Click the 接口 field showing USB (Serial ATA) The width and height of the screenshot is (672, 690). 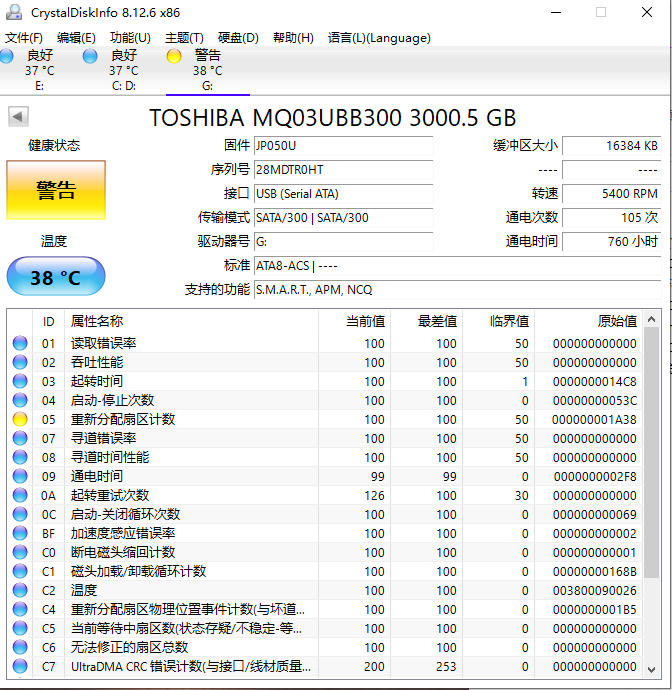pos(343,194)
